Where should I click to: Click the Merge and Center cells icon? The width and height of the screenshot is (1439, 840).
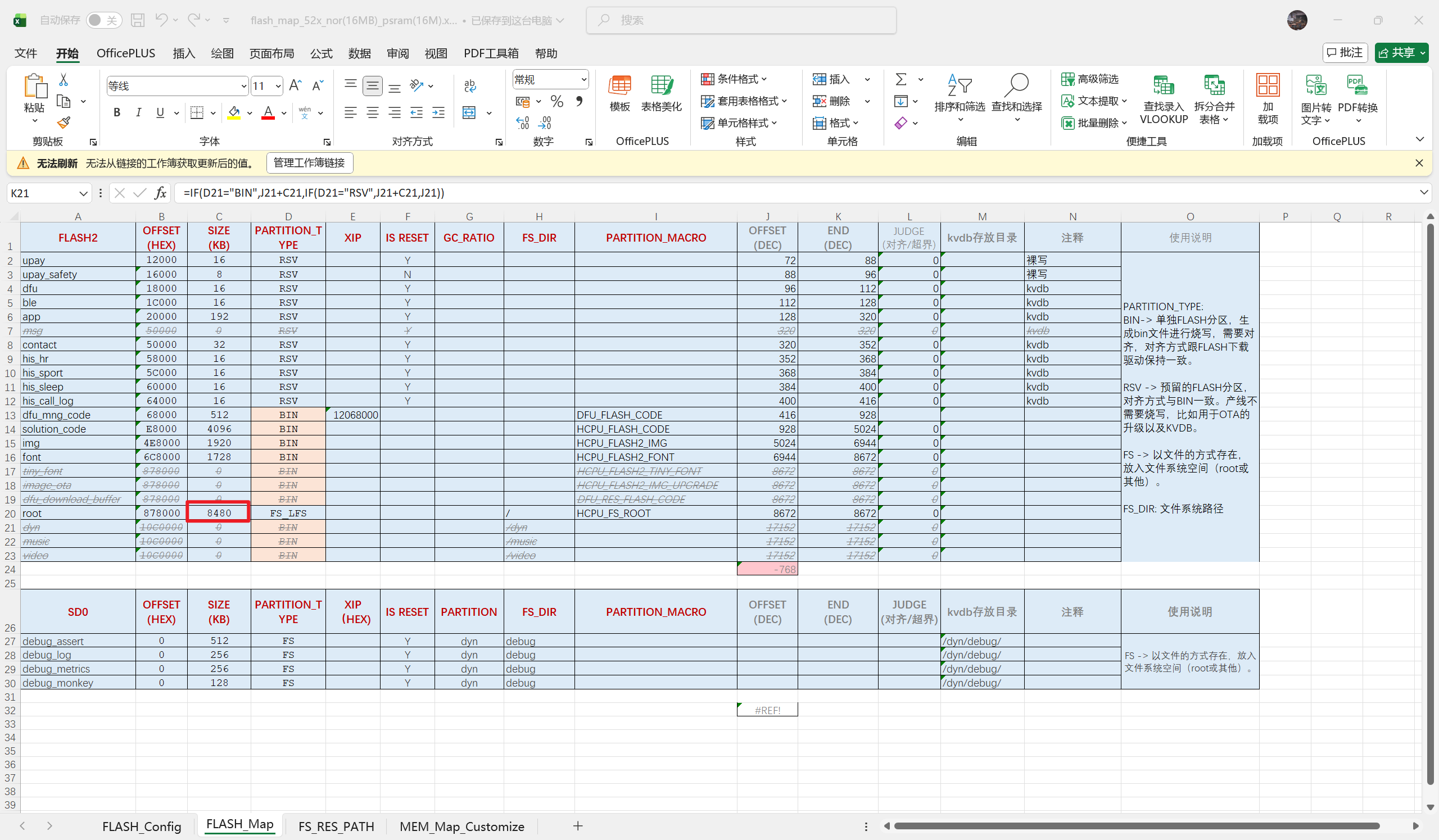click(x=469, y=112)
